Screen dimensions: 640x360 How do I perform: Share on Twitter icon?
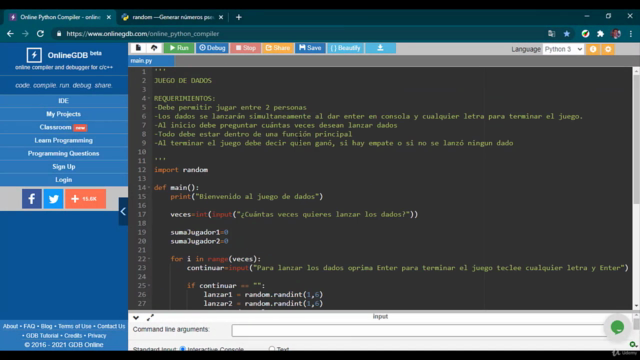tap(53, 199)
